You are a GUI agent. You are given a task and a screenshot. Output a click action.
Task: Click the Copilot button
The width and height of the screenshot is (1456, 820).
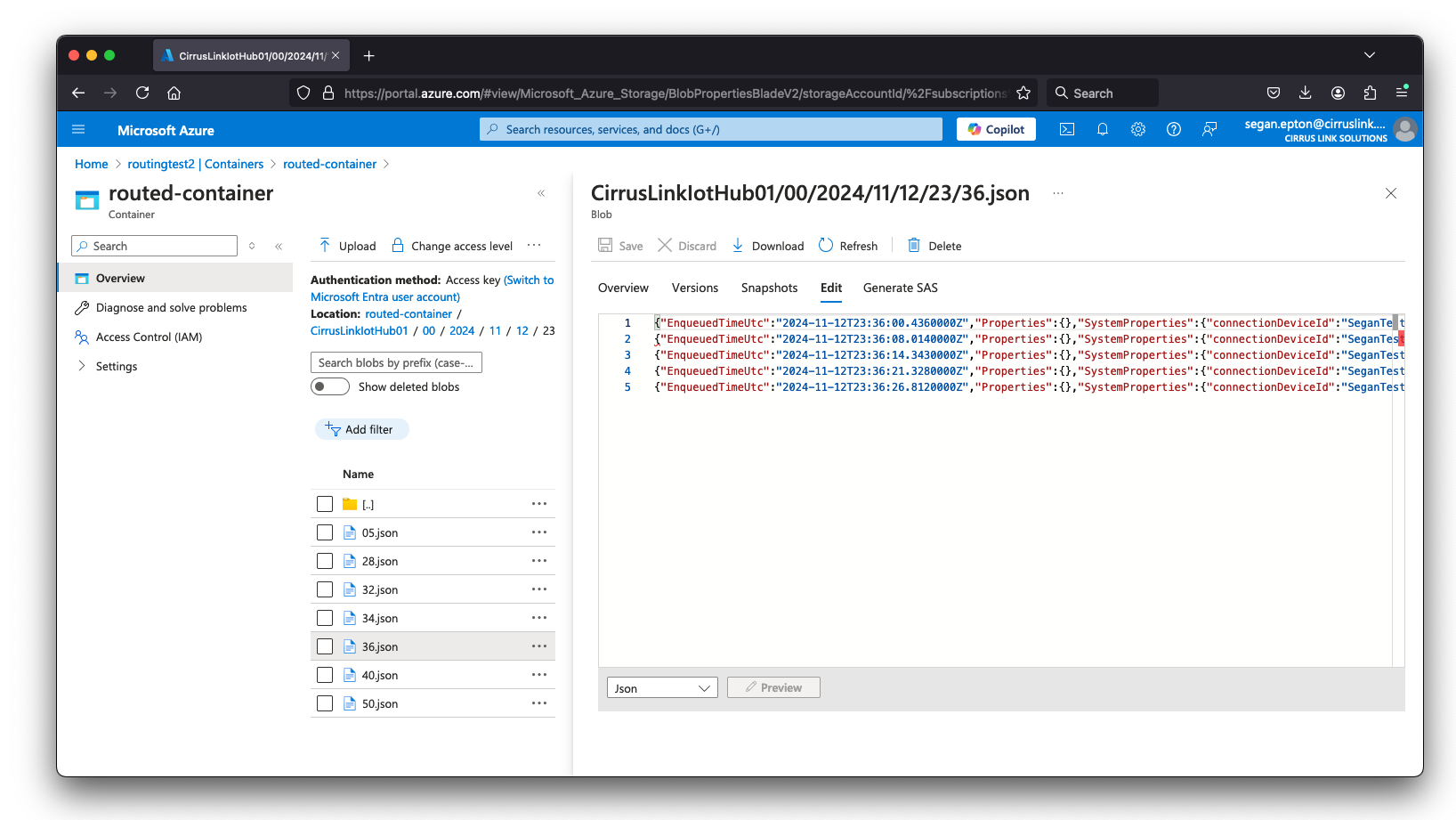(996, 130)
